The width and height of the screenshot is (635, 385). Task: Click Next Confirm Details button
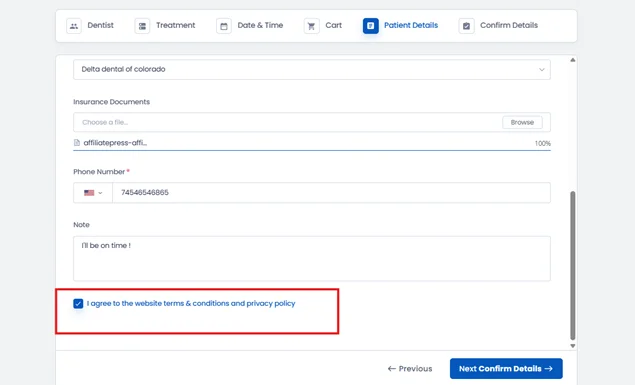[x=506, y=368]
